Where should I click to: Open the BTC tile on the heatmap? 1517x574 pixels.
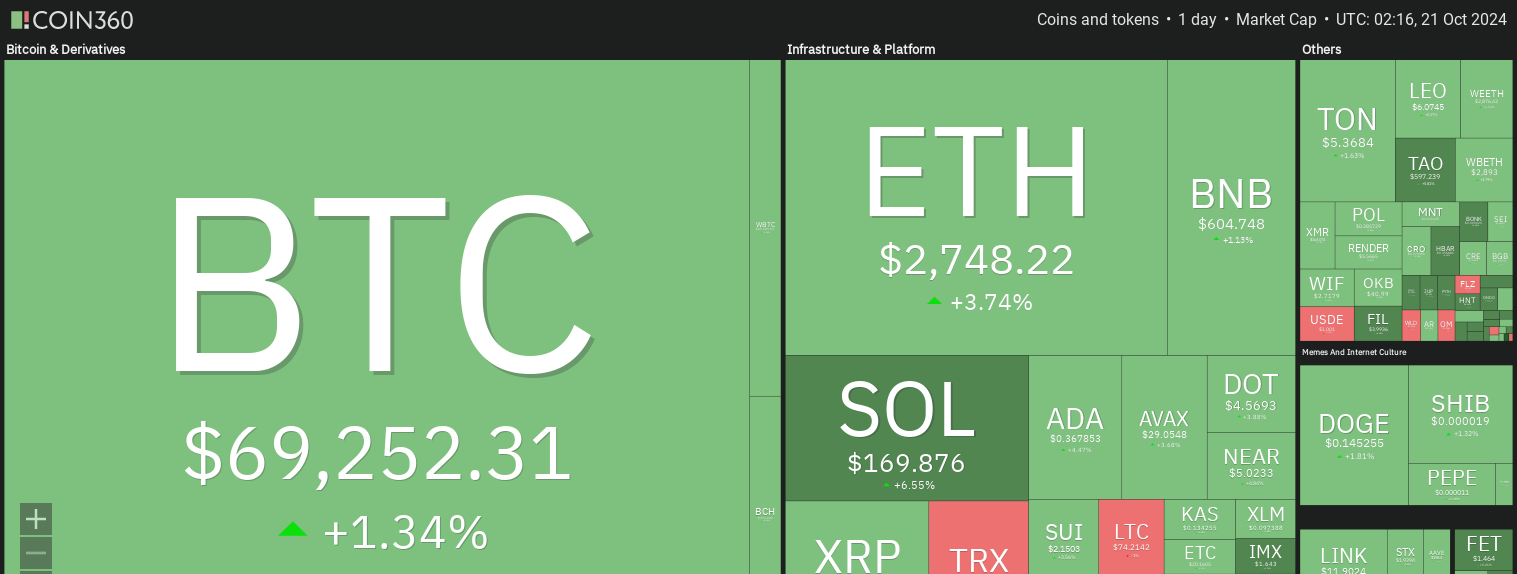coord(377,300)
